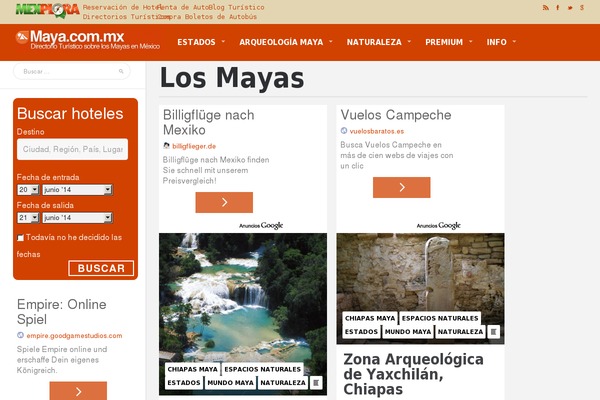Click MUNDO MAYA tag on waterfall post
The height and width of the screenshot is (400, 600).
230,382
